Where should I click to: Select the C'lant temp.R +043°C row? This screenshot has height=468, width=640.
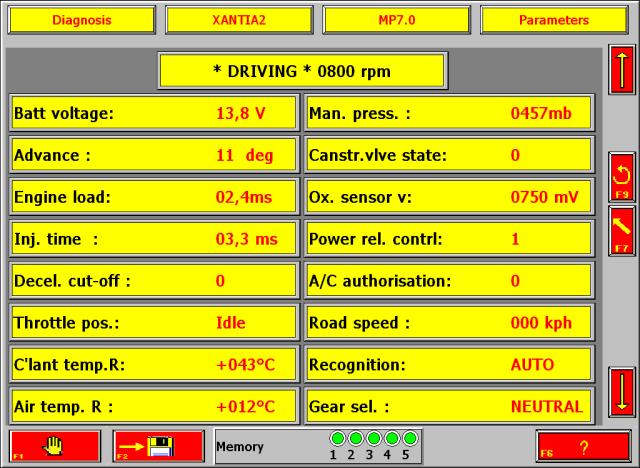pos(154,364)
